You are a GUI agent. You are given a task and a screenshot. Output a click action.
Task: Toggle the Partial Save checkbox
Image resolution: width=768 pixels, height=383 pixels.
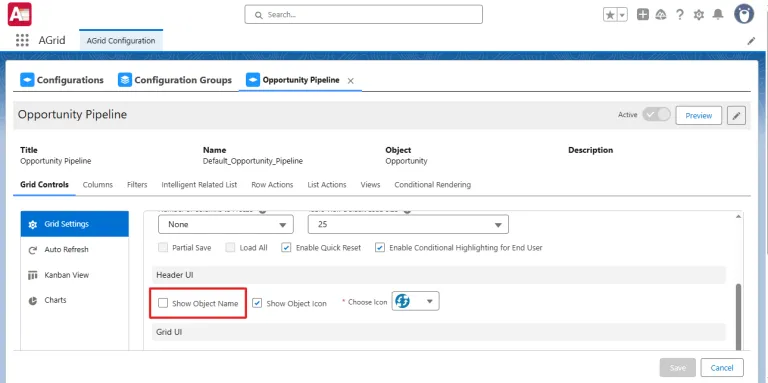click(164, 248)
